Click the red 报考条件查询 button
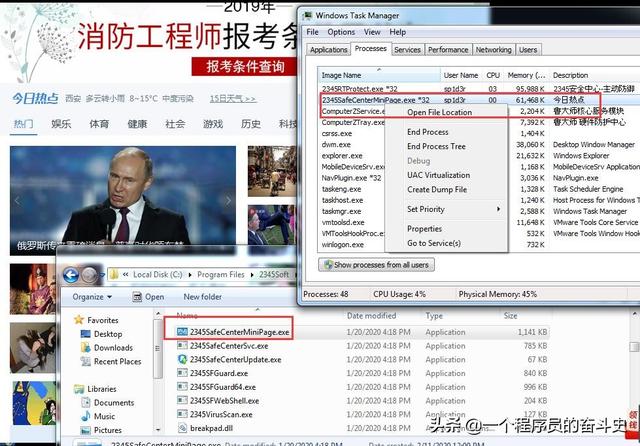 (x=244, y=66)
